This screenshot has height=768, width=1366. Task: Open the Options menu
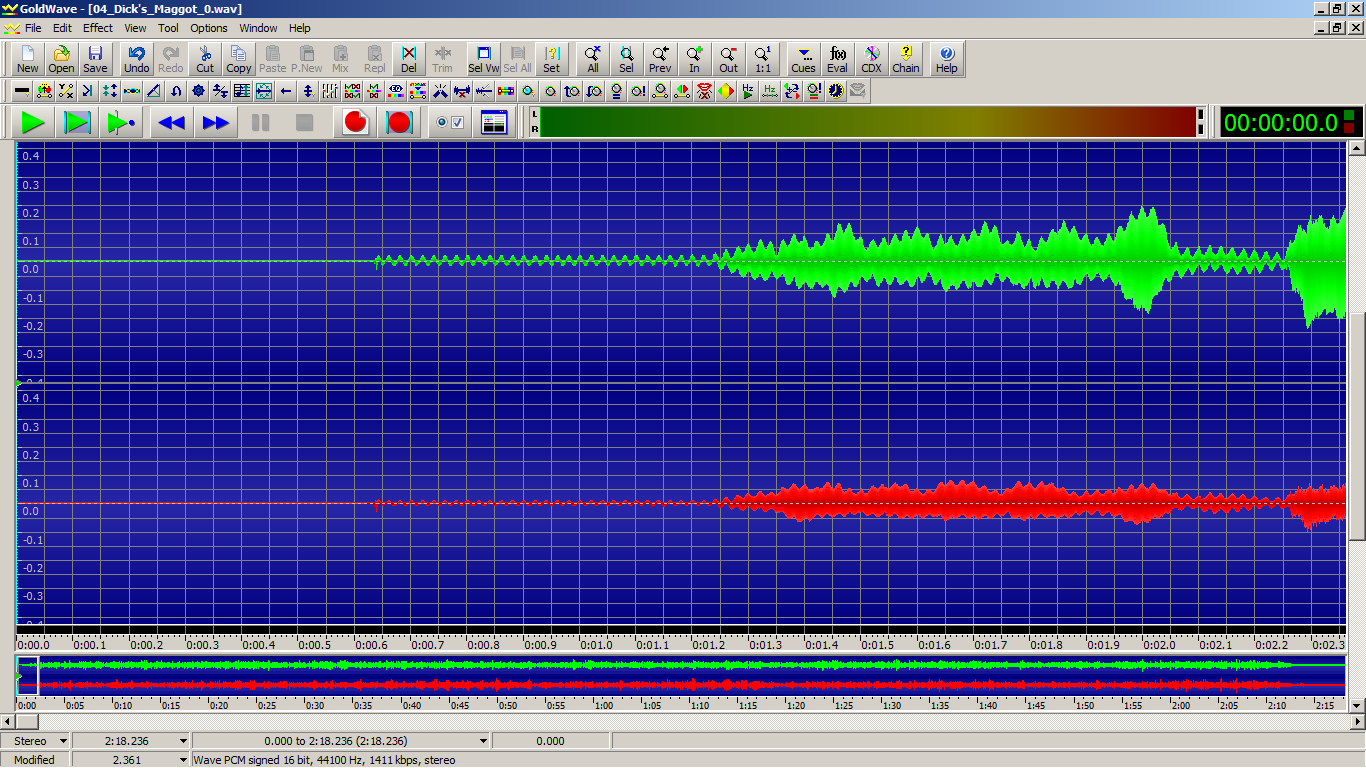(209, 28)
